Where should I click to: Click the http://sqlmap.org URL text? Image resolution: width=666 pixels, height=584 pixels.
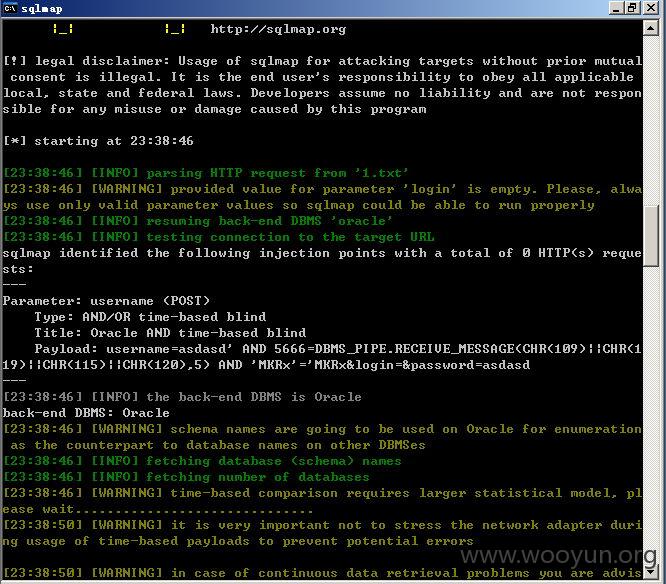[x=278, y=29]
